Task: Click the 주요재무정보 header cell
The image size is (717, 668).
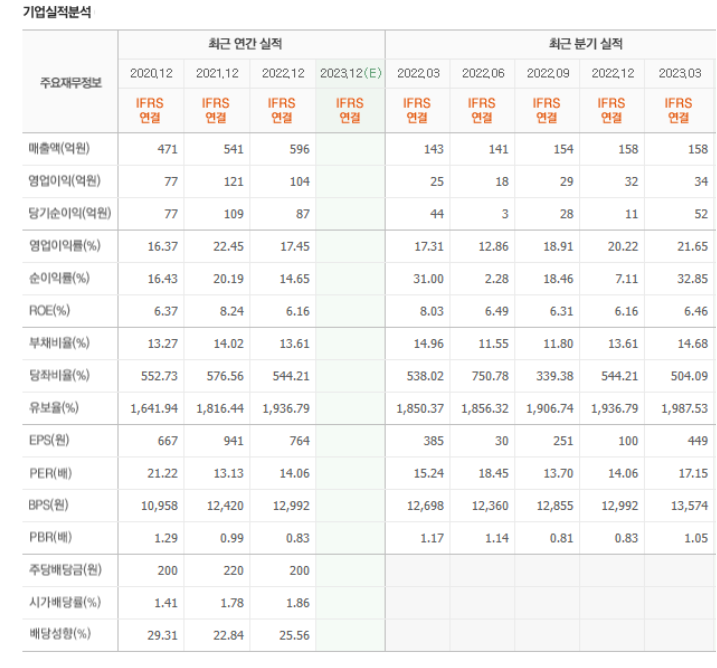Action: [70, 83]
